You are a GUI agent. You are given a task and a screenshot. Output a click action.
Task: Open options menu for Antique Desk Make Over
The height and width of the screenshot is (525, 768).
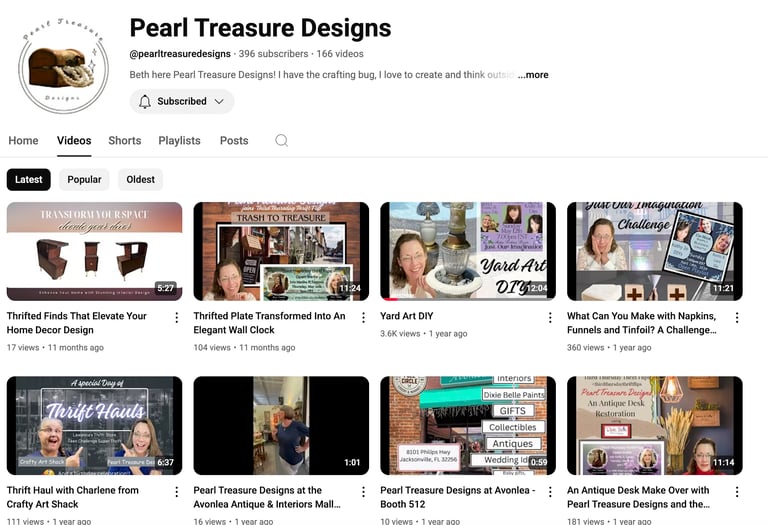[x=737, y=492]
